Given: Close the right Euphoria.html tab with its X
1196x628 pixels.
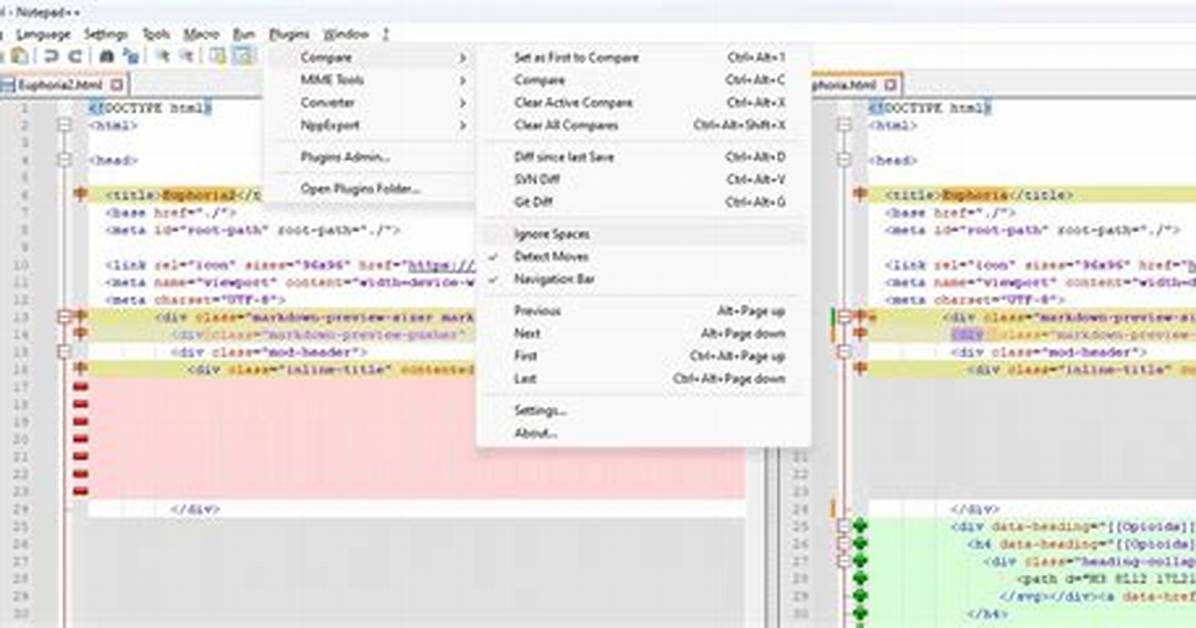Looking at the screenshot, I should [x=890, y=85].
